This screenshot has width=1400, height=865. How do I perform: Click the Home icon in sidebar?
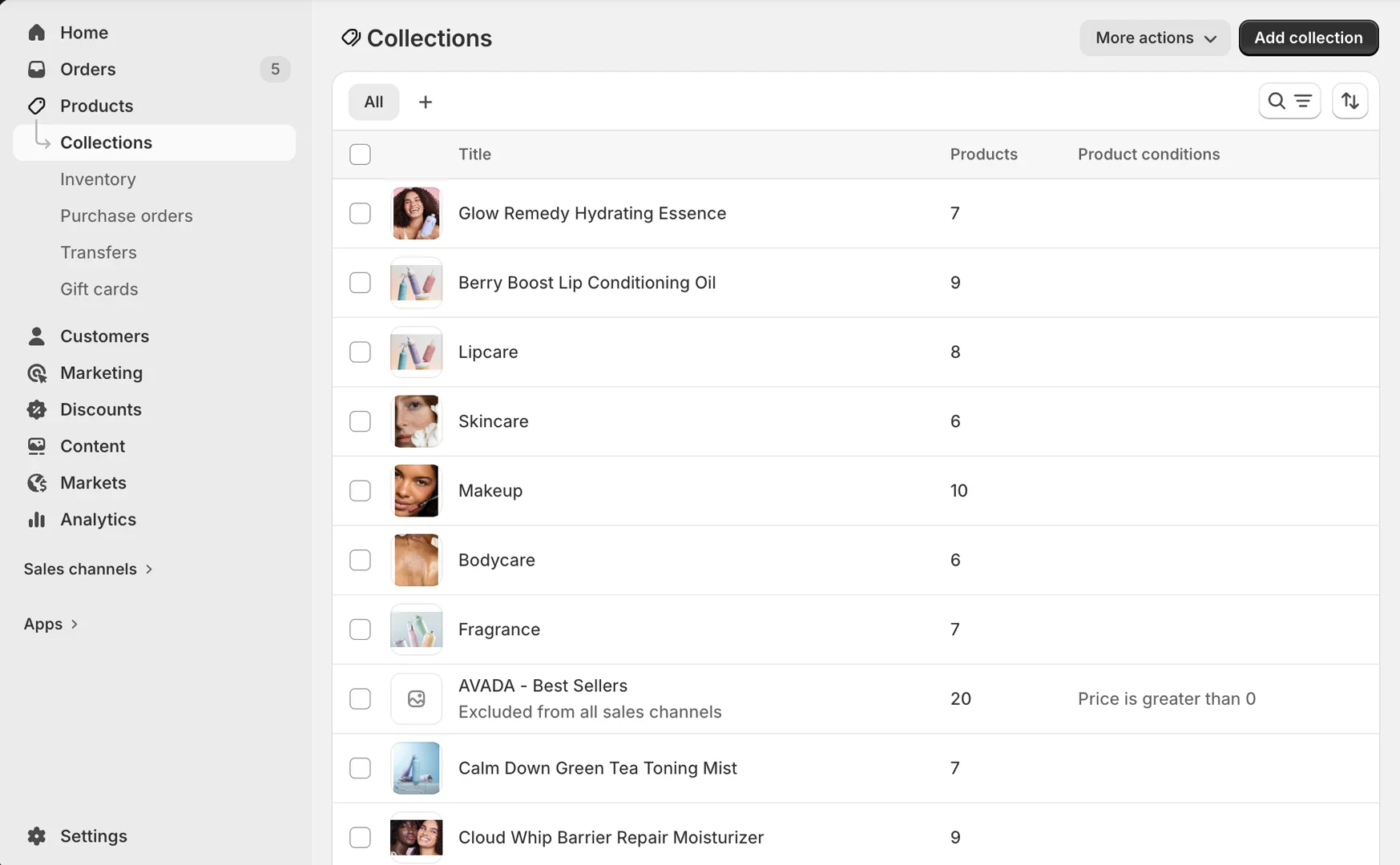[x=37, y=33]
